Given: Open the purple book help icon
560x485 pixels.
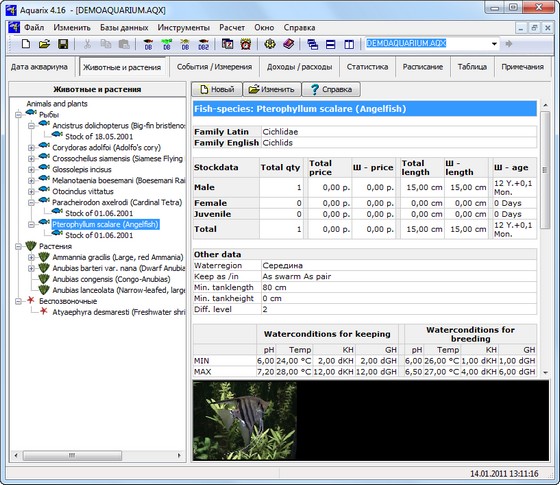Looking at the screenshot, I should pyautogui.click(x=289, y=44).
